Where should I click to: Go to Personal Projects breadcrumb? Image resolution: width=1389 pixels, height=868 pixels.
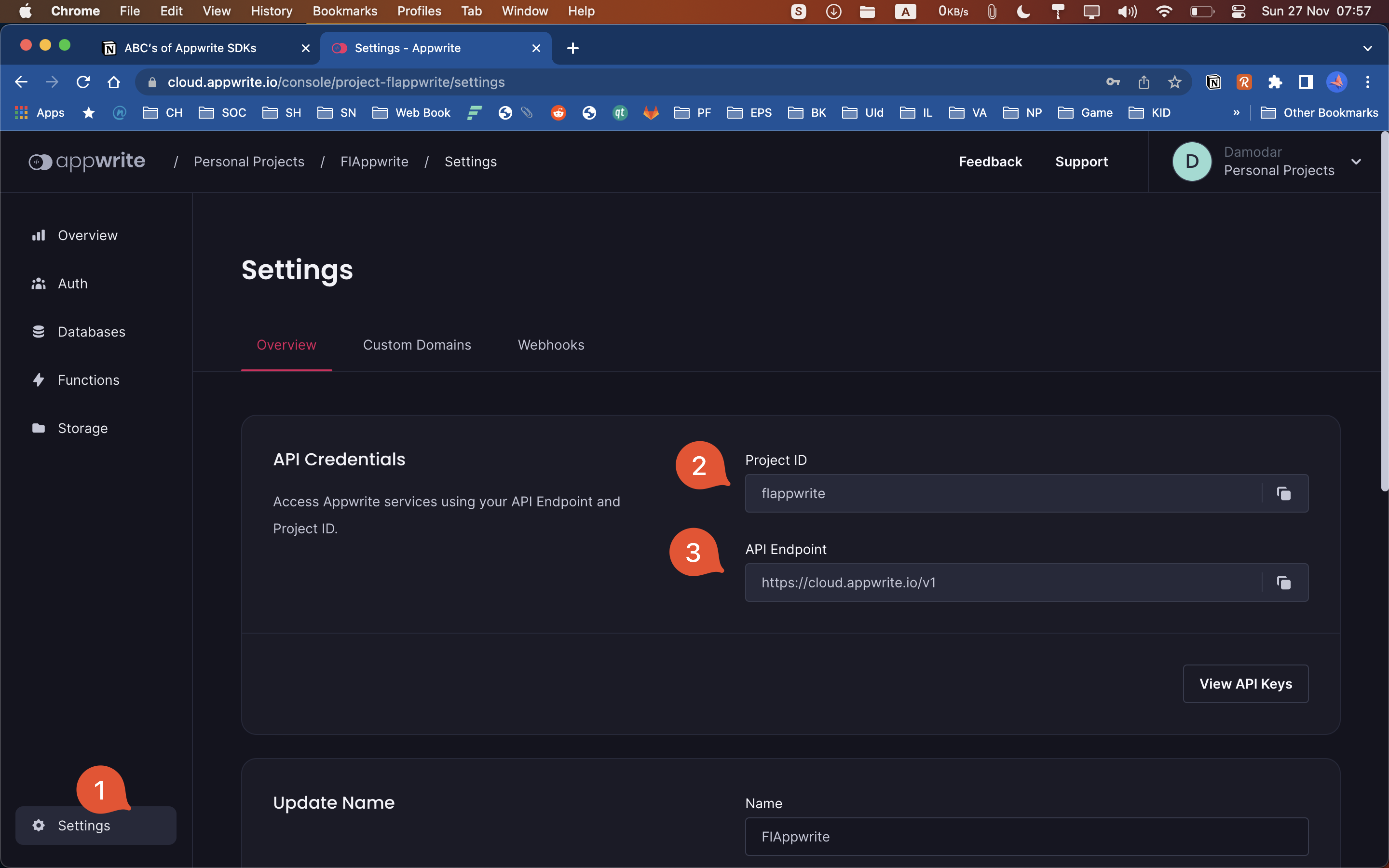[x=249, y=162]
